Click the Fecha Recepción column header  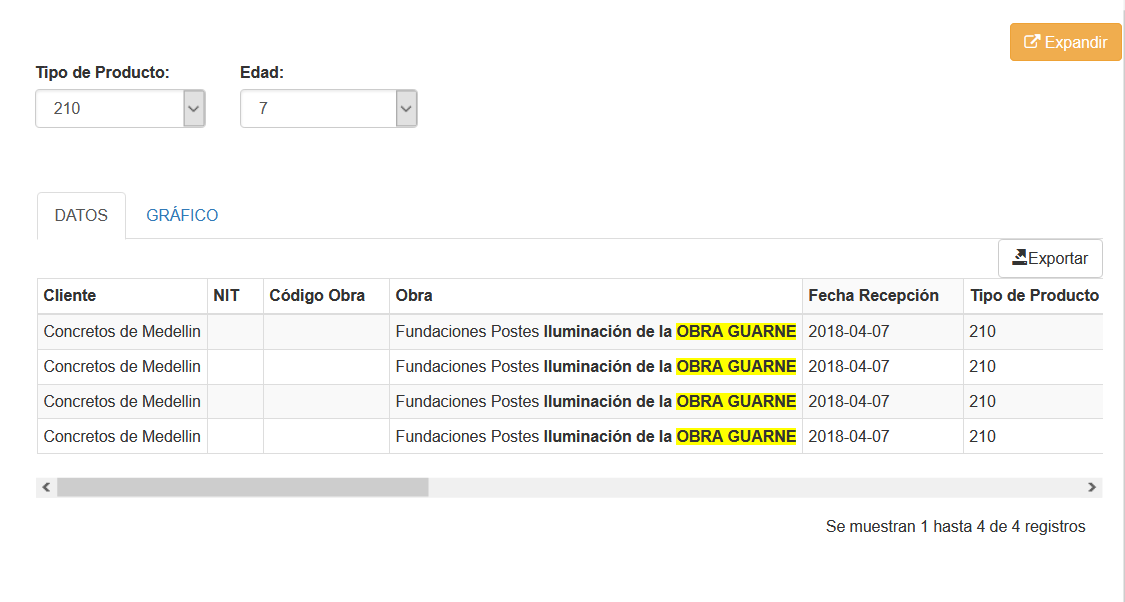pyautogui.click(x=873, y=295)
